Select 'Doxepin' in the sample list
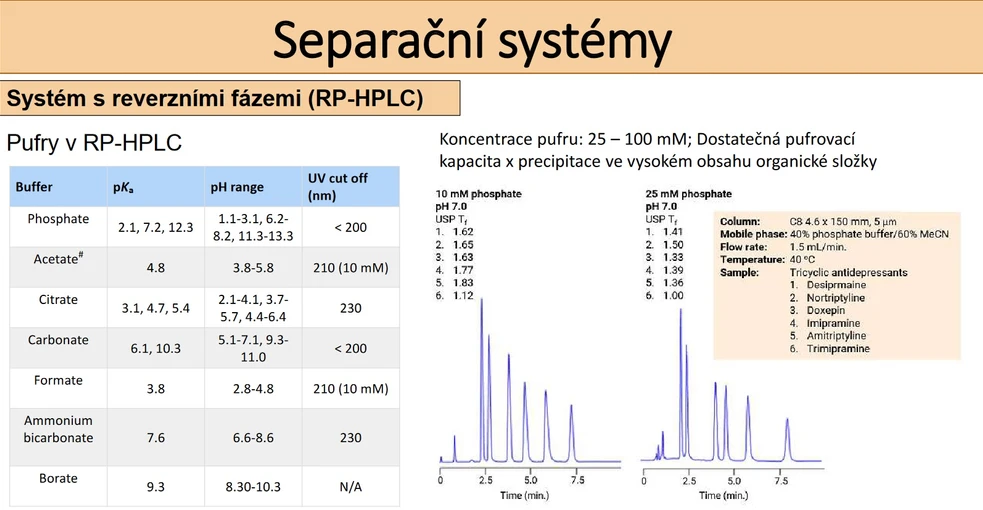 click(x=826, y=310)
